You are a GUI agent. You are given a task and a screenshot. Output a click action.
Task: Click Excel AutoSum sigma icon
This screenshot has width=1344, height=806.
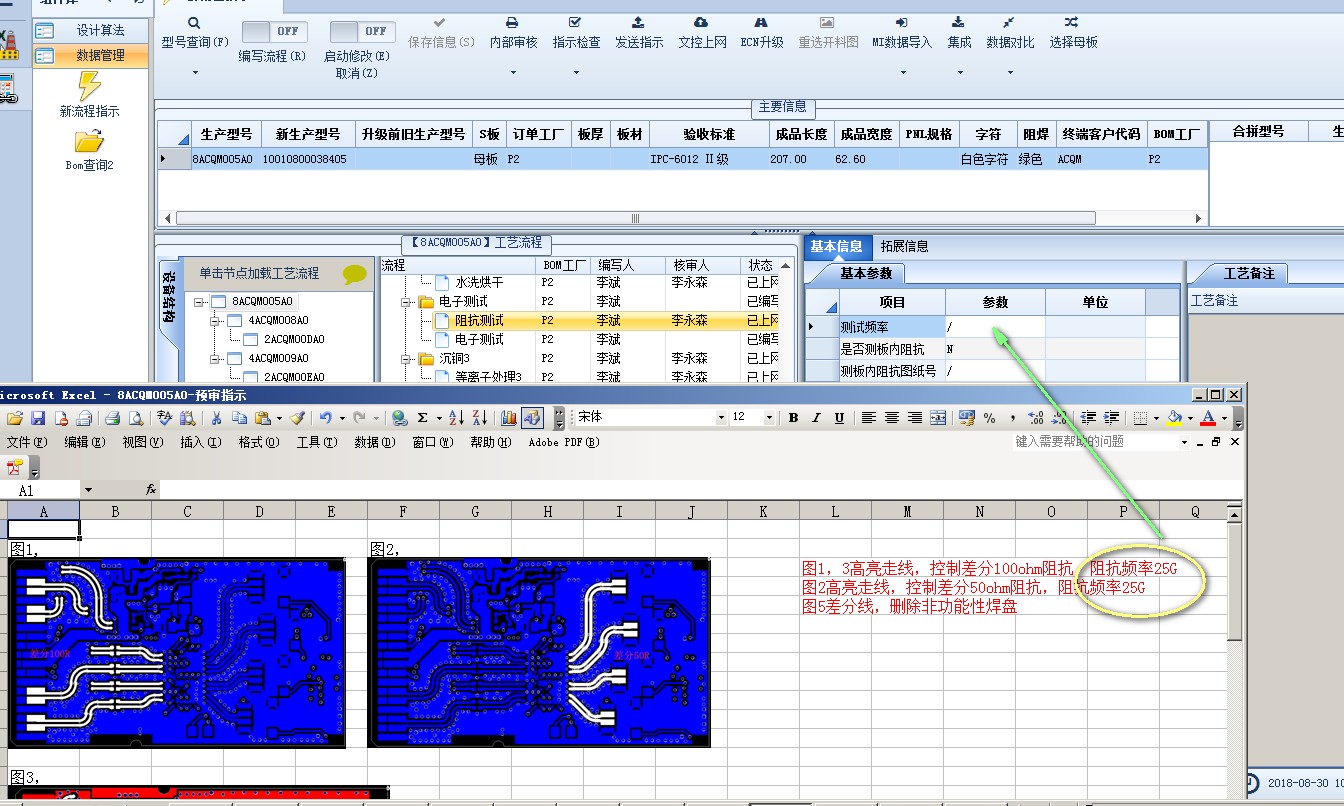point(423,418)
